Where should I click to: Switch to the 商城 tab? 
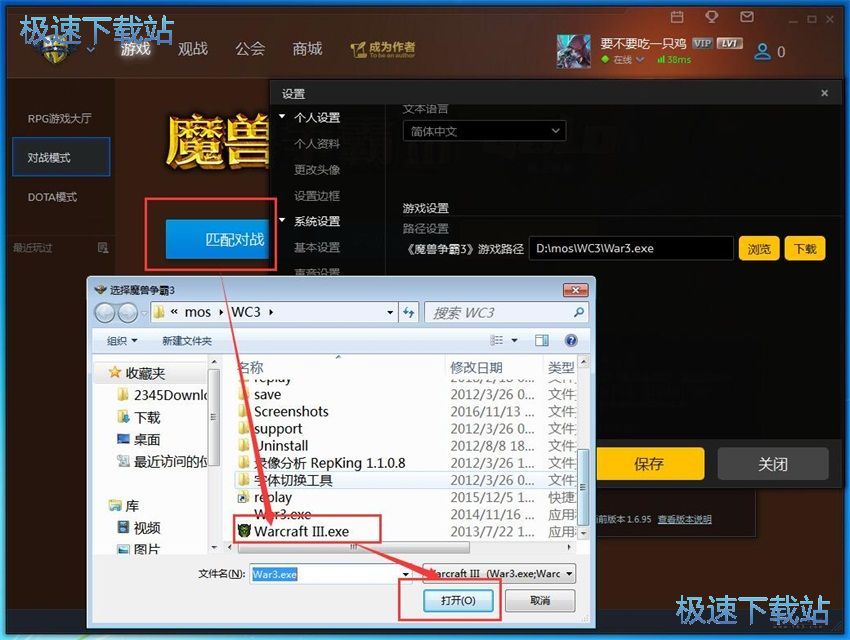click(x=308, y=49)
